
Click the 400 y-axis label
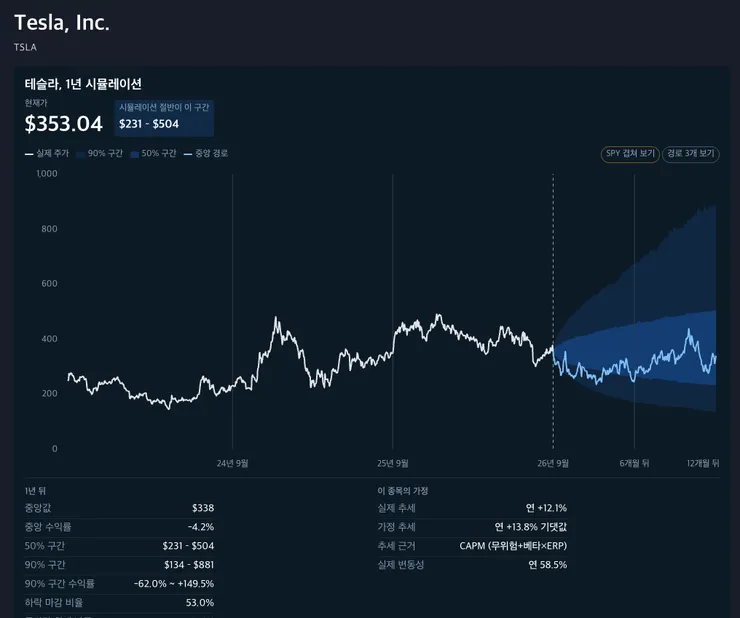[x=49, y=339]
